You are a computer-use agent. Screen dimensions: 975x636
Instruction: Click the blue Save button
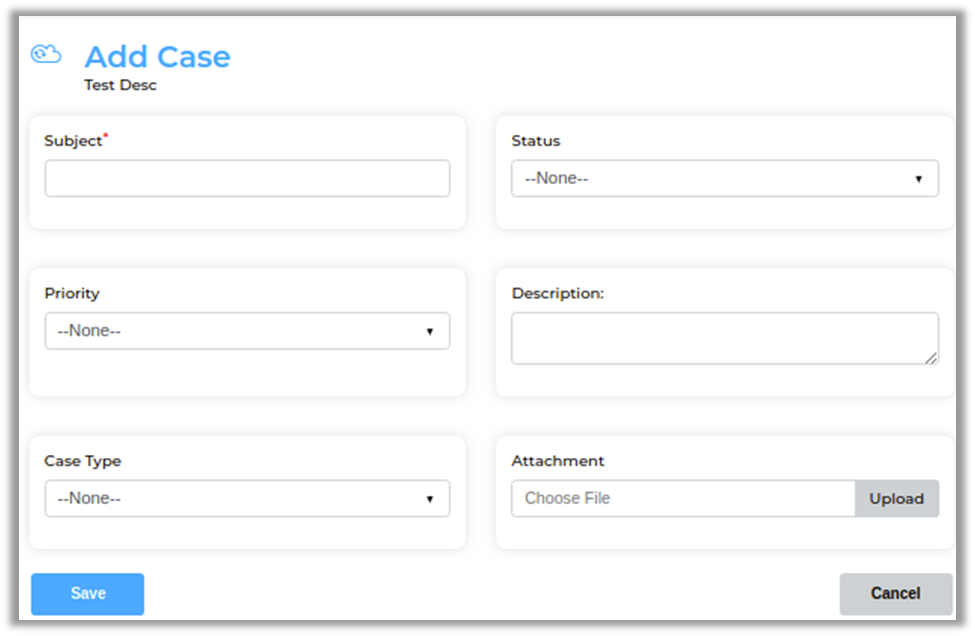coord(88,593)
